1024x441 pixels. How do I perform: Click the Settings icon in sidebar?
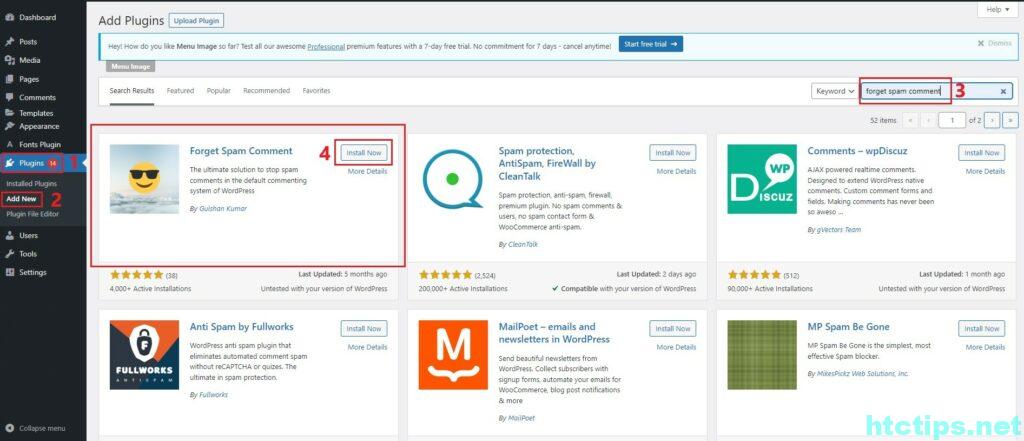pyautogui.click(x=10, y=272)
